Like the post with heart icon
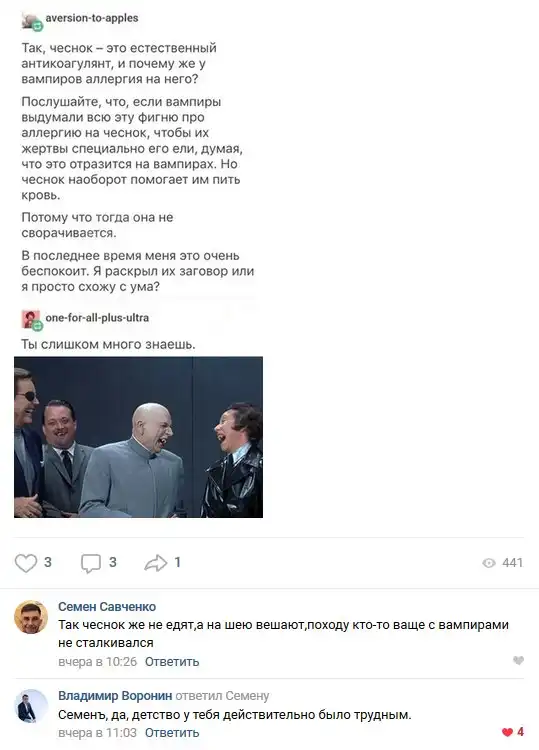 pyautogui.click(x=26, y=563)
